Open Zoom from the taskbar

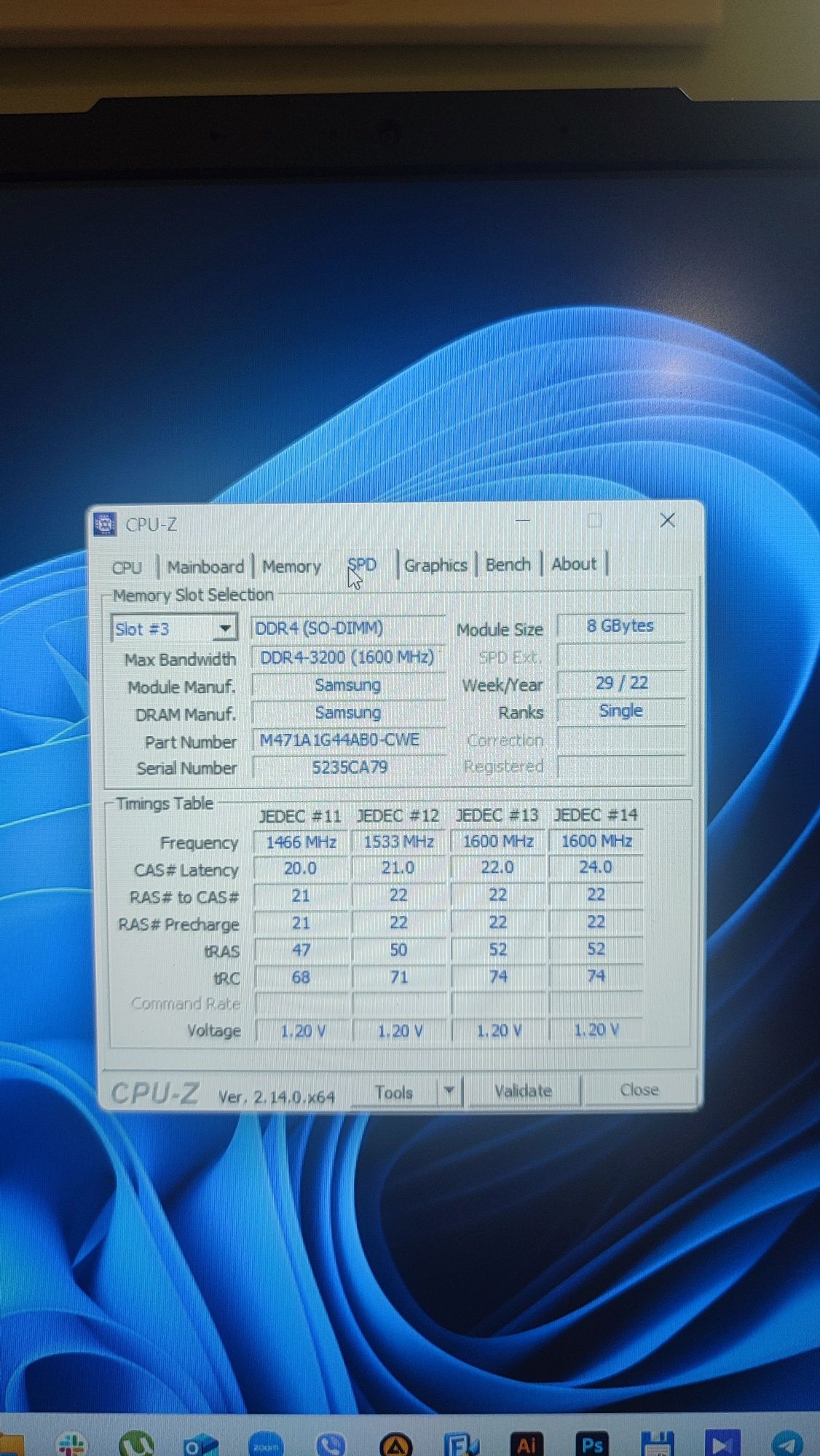point(265,1444)
